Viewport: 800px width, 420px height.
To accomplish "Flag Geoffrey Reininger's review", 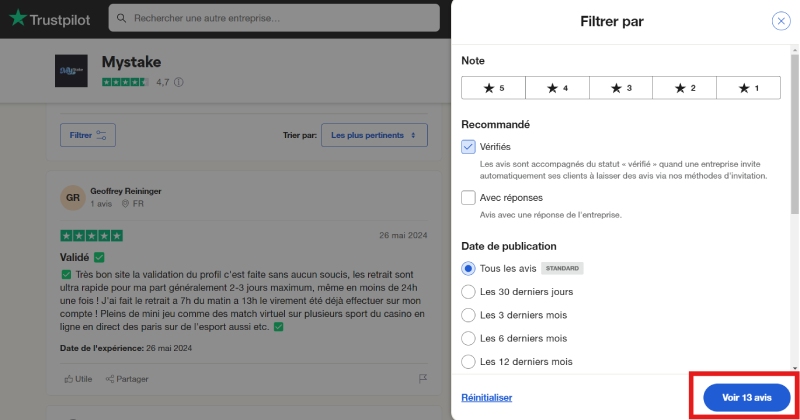I will [x=422, y=379].
